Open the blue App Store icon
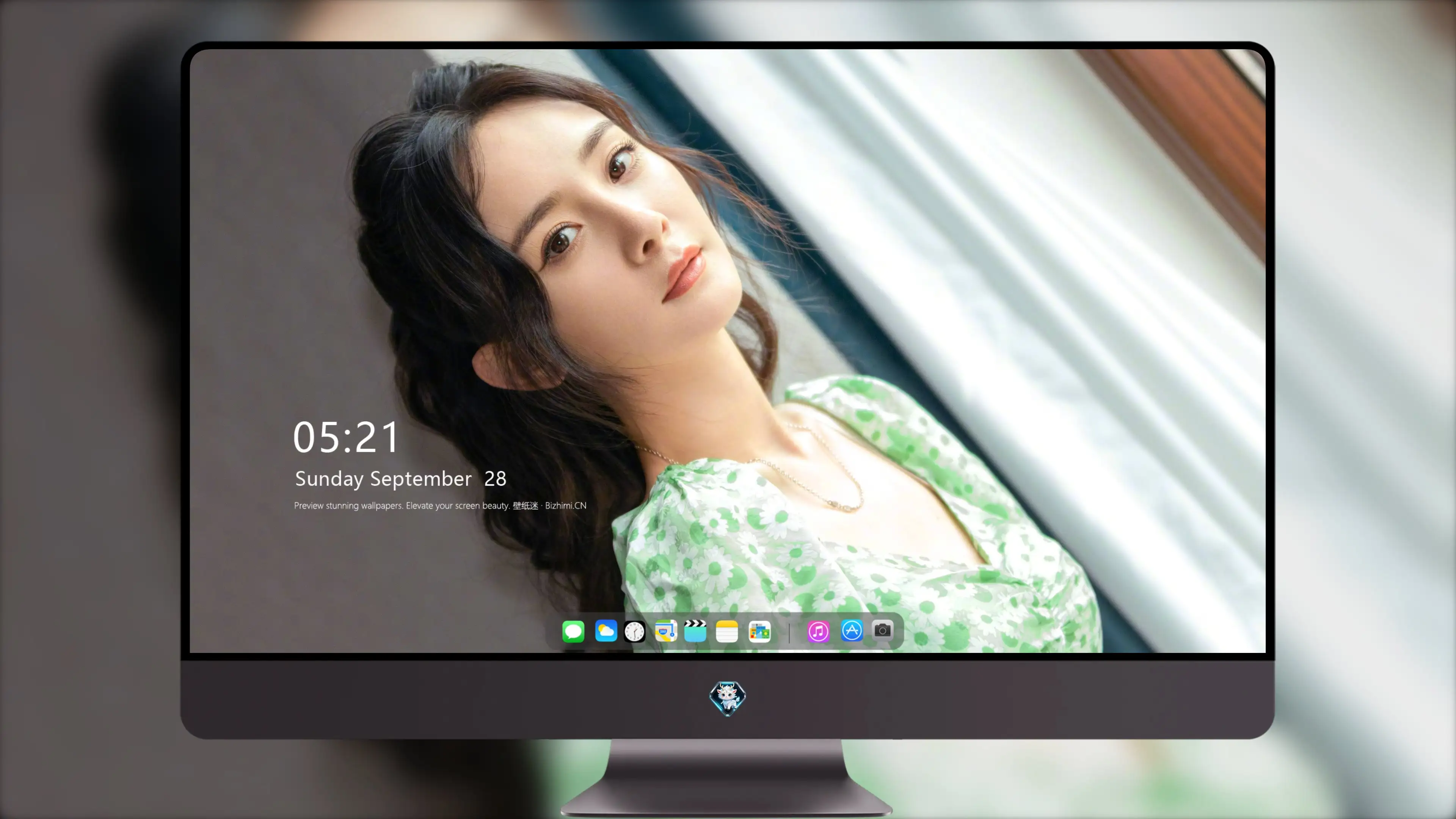Screen dimensions: 1456x819 852,630
